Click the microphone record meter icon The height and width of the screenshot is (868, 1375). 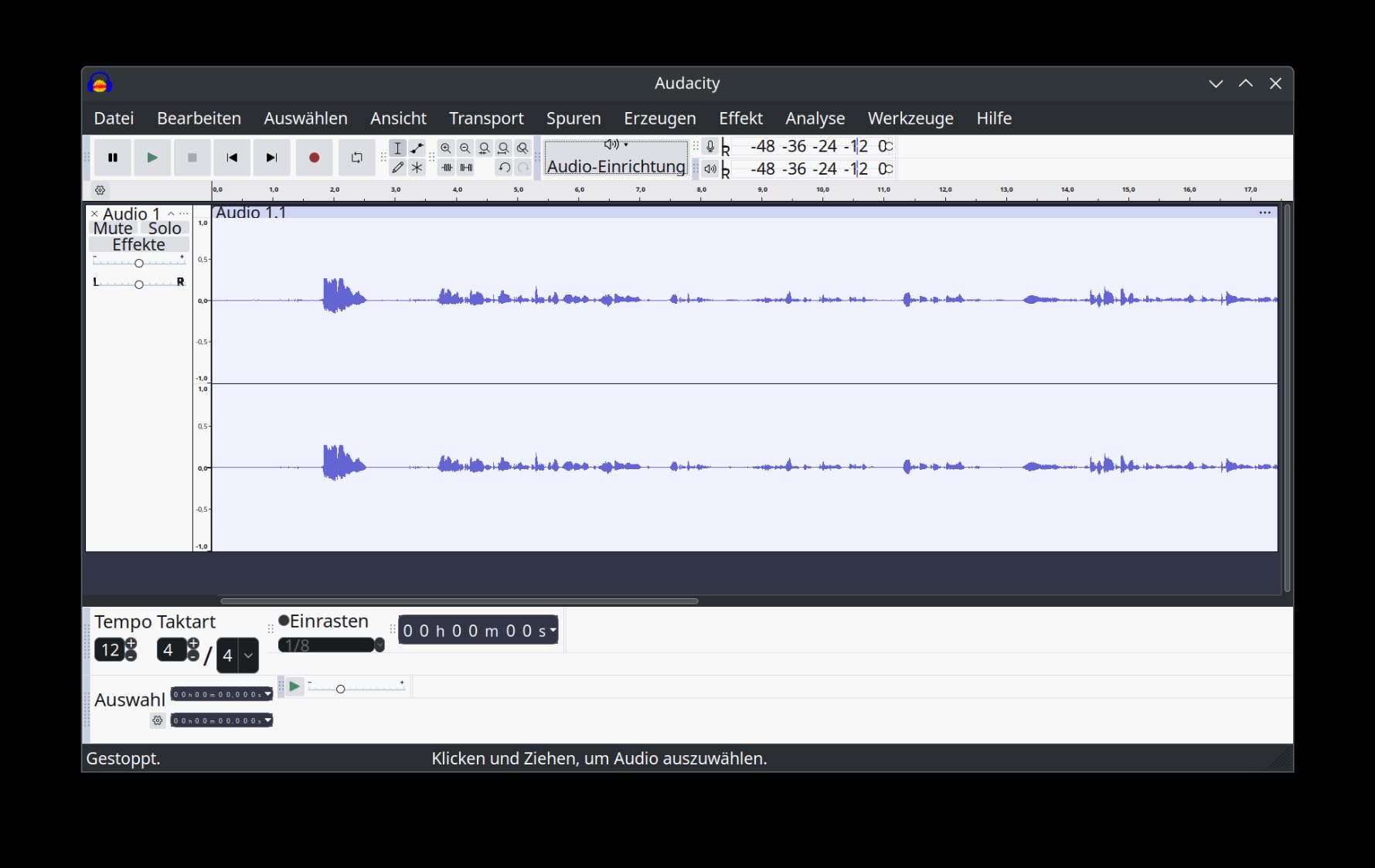tap(710, 146)
